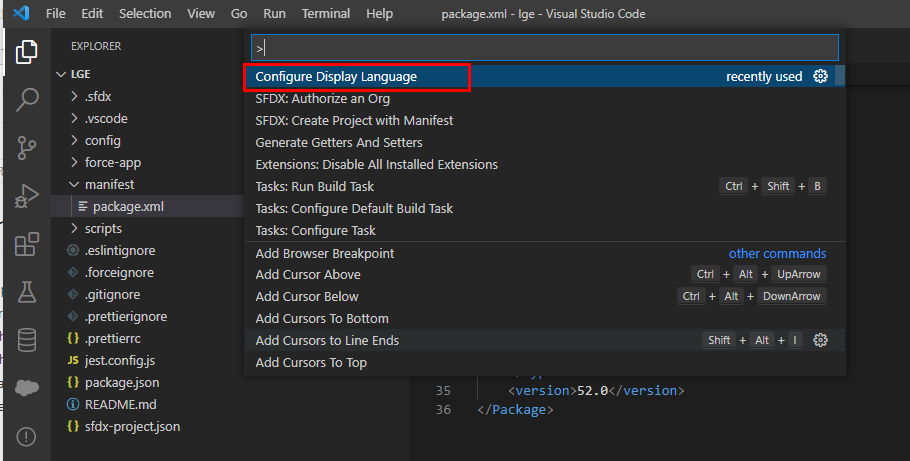Open the database icon in activity bar
The width and height of the screenshot is (910, 461).
27,340
